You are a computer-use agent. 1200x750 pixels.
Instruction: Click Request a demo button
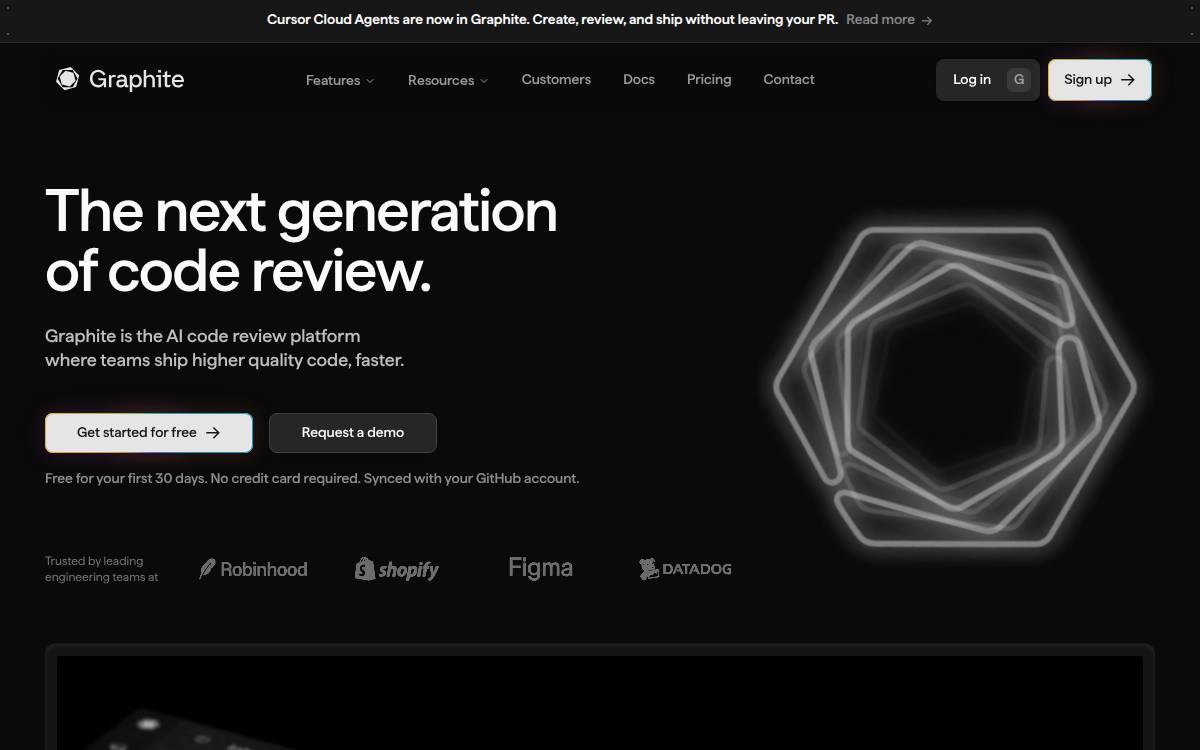[x=353, y=433]
